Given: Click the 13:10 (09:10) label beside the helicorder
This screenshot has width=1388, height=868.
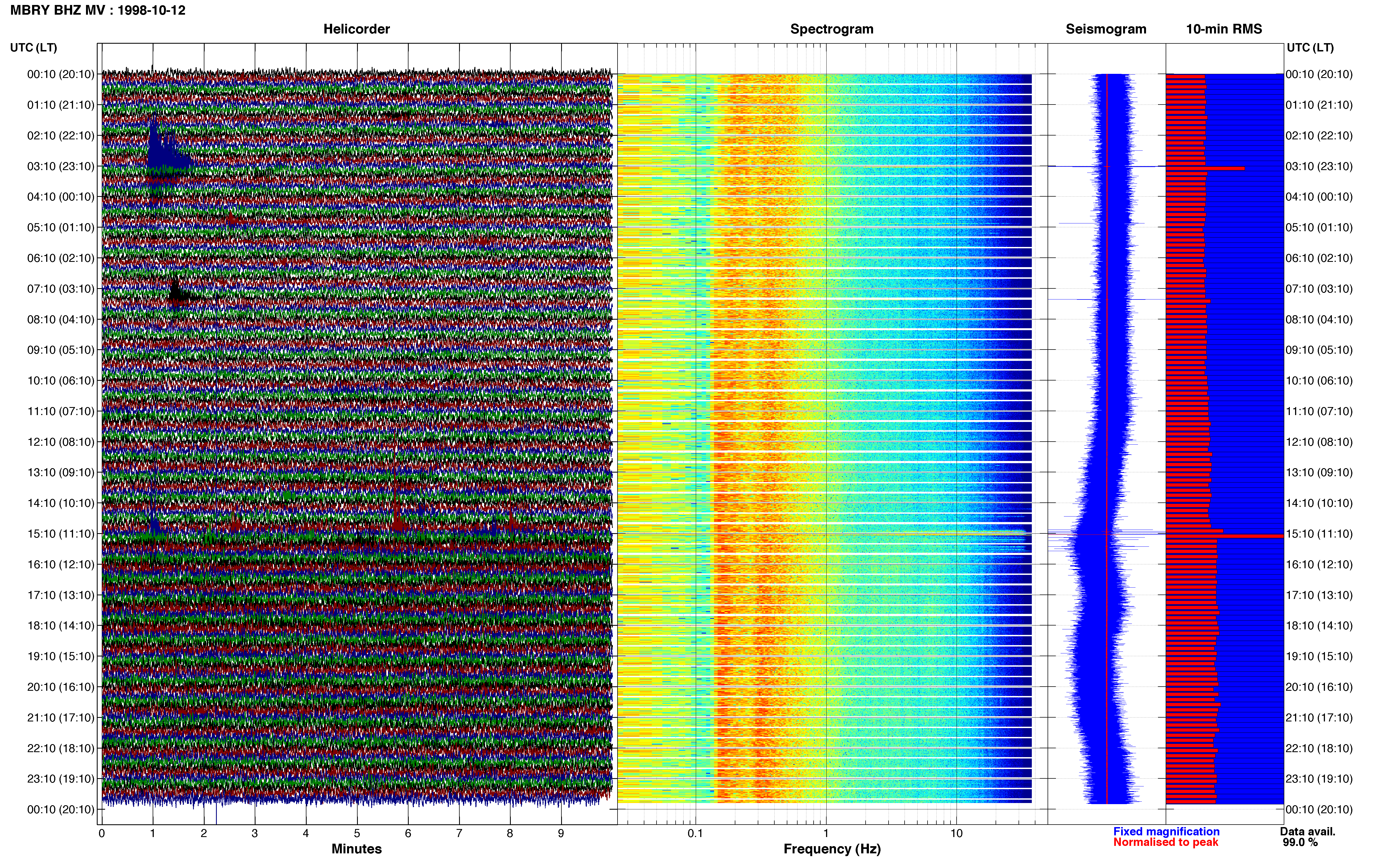Looking at the screenshot, I should tap(61, 473).
